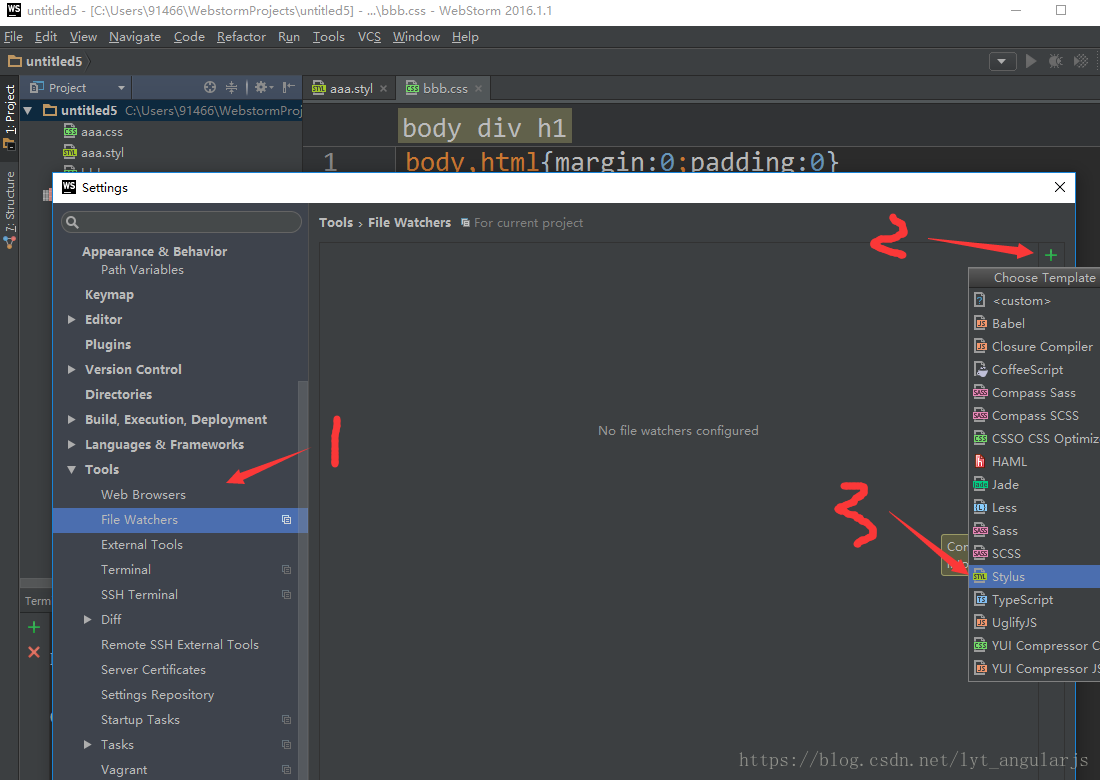Select the Compass Sass template
Screen dimensions: 1100x780
coord(1034,393)
